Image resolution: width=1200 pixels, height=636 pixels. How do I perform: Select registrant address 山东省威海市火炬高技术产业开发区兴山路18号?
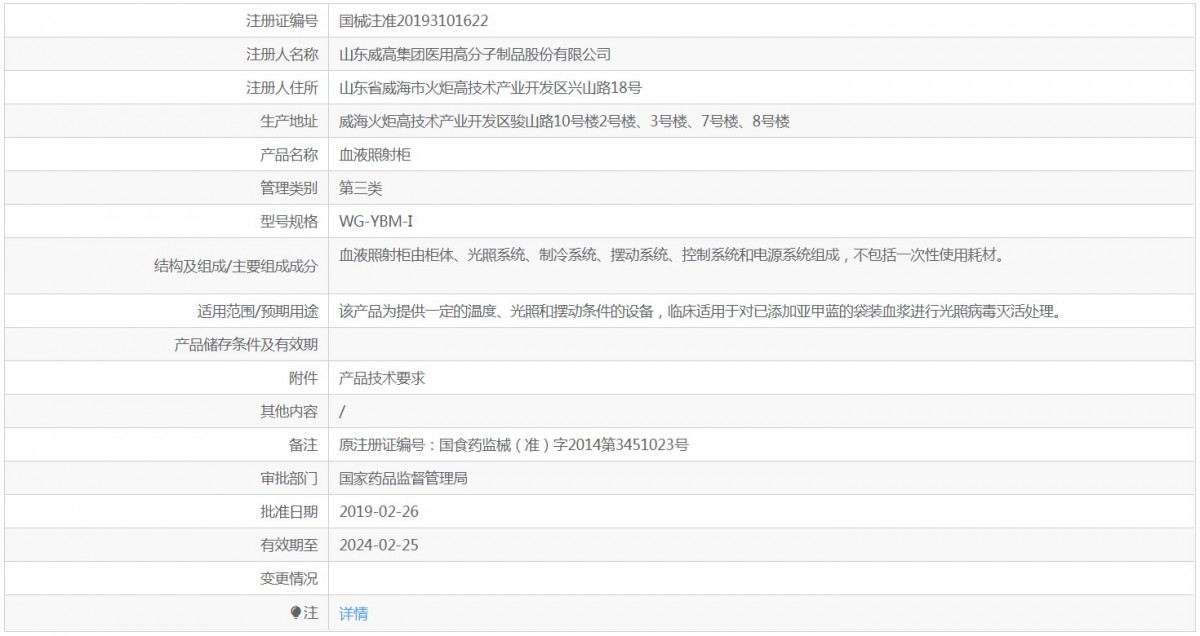(490, 87)
